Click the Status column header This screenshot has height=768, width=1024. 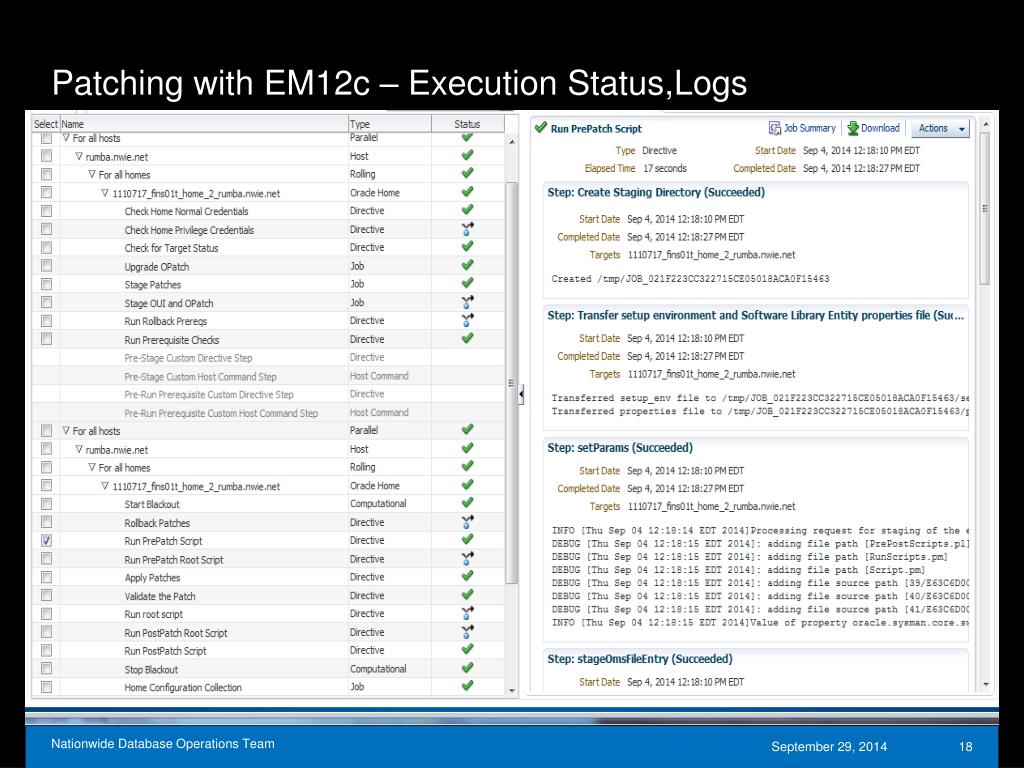coord(467,123)
